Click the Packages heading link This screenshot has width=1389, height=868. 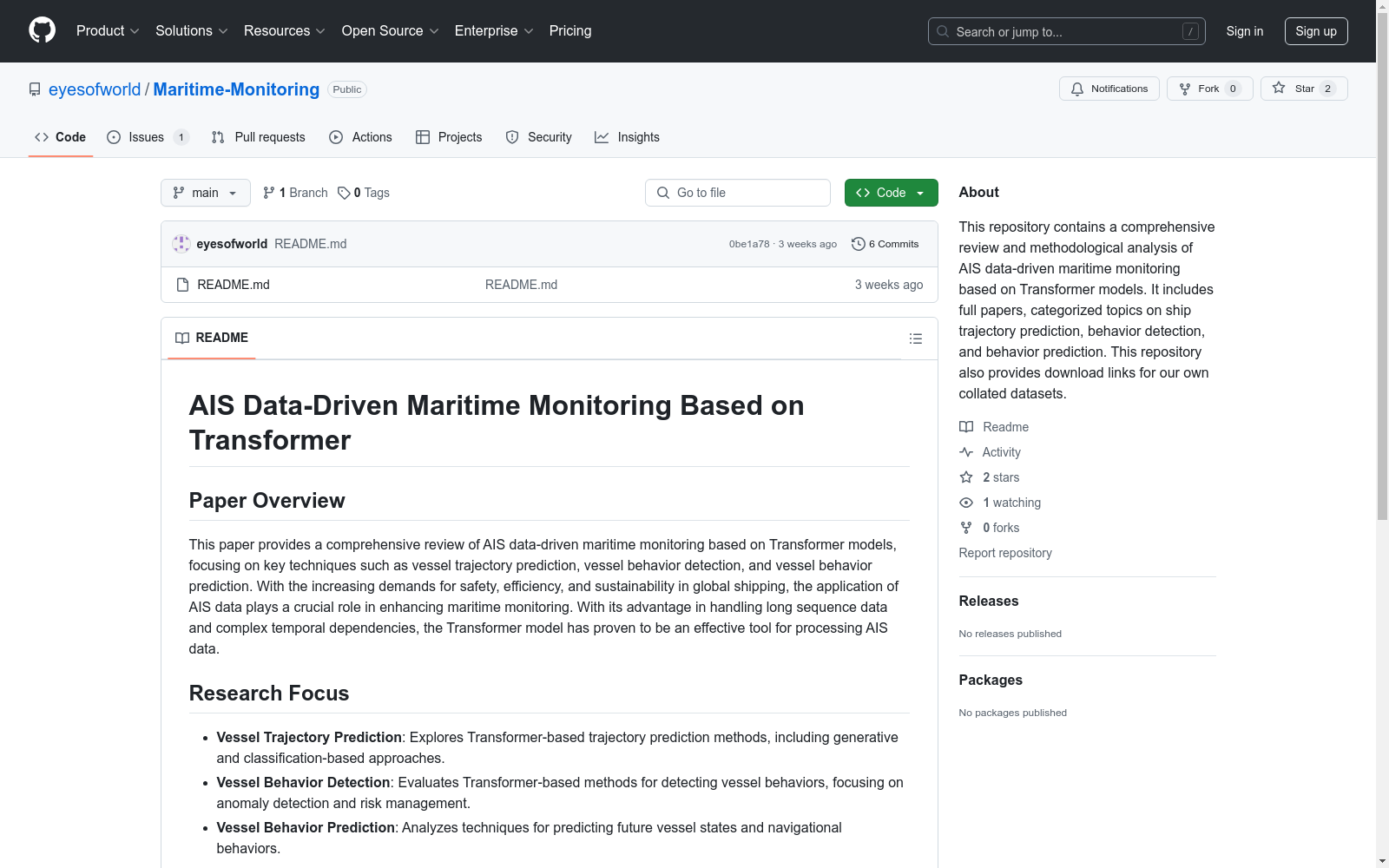(991, 680)
